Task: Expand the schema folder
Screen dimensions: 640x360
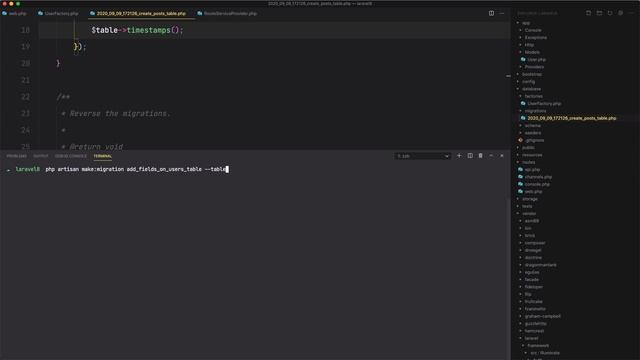Action: pos(533,126)
